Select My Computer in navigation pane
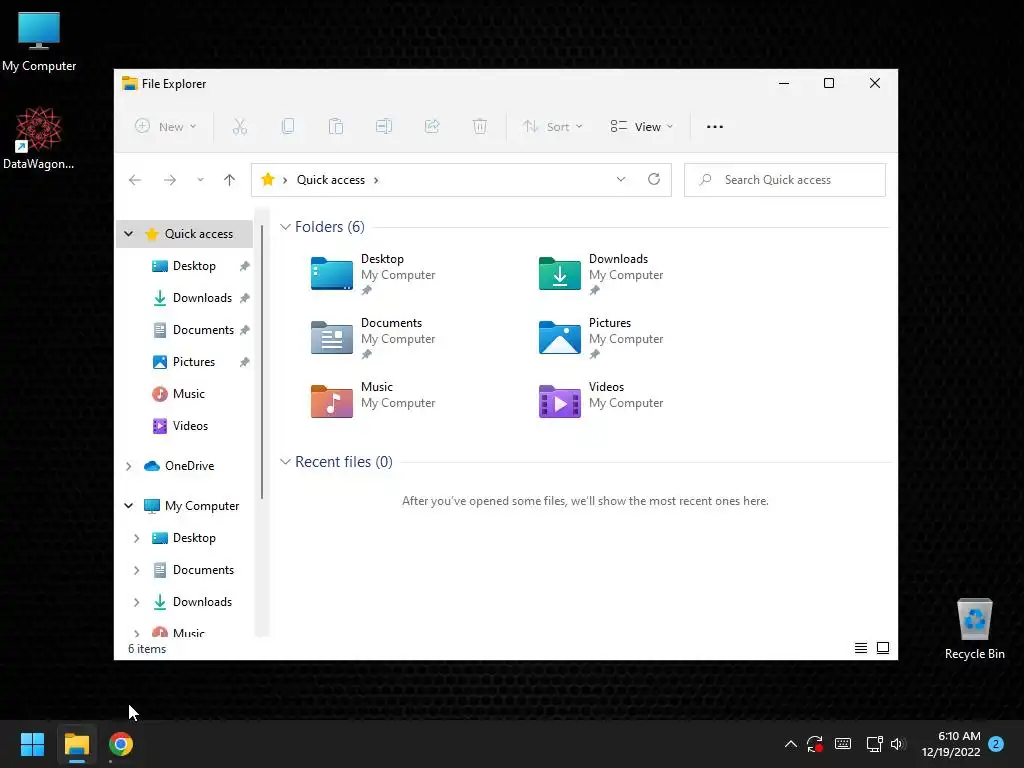The image size is (1024, 768). [x=202, y=505]
